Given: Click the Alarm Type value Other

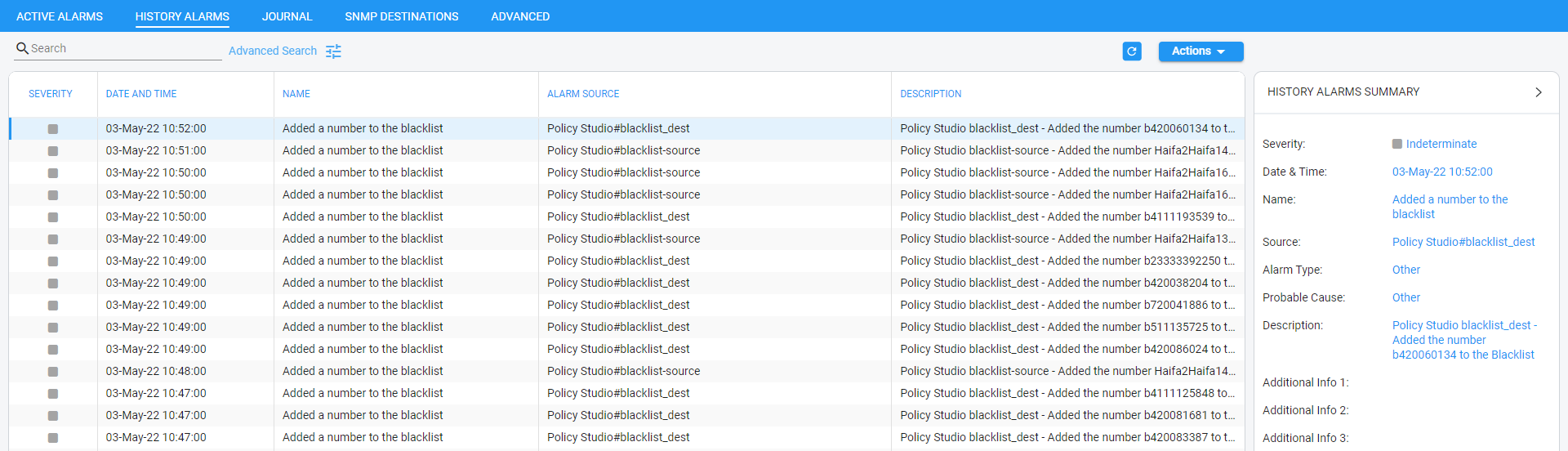Looking at the screenshot, I should click(1406, 270).
